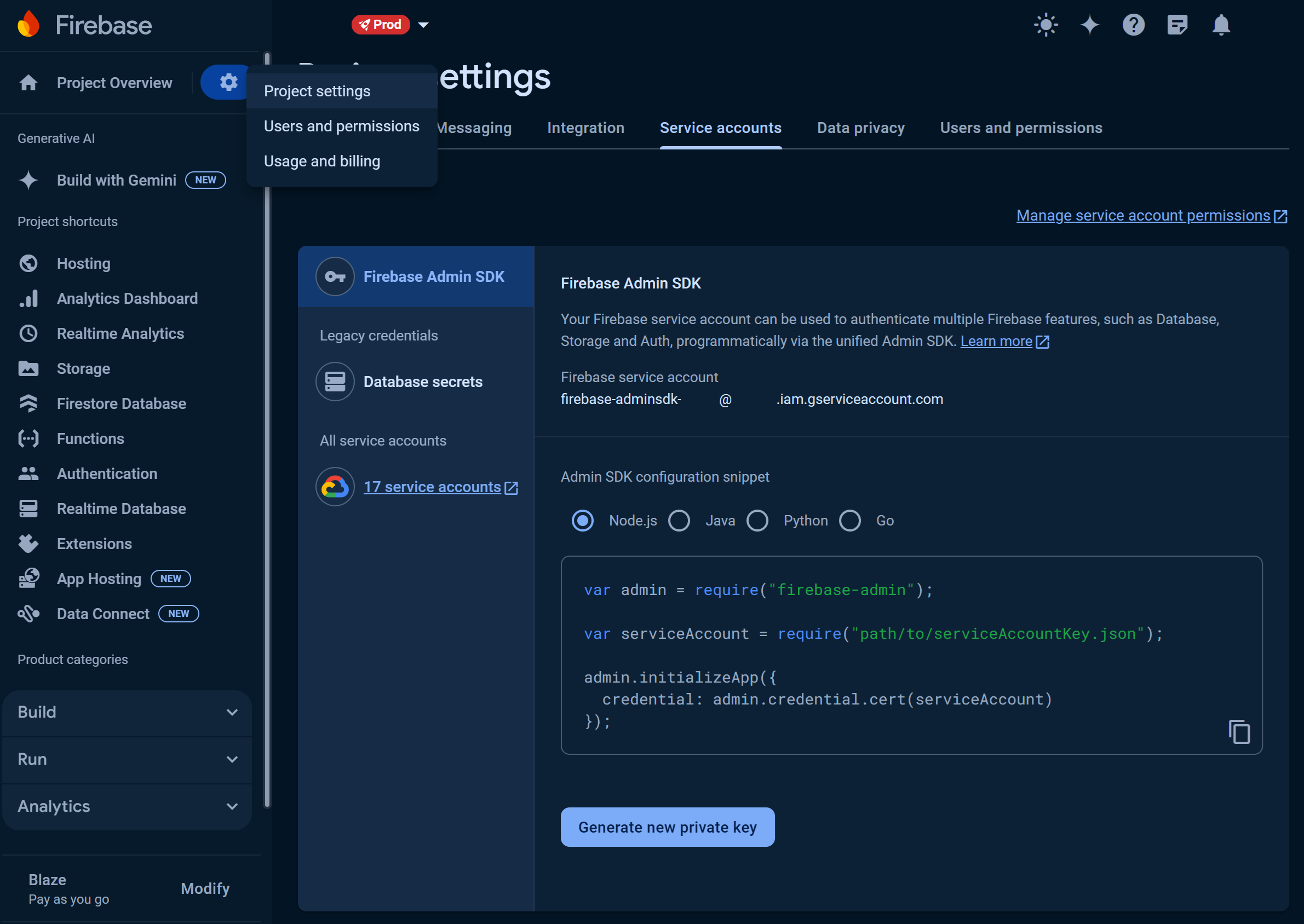The height and width of the screenshot is (924, 1304).
Task: Open Manage service account permissions link
Action: 1144,216
